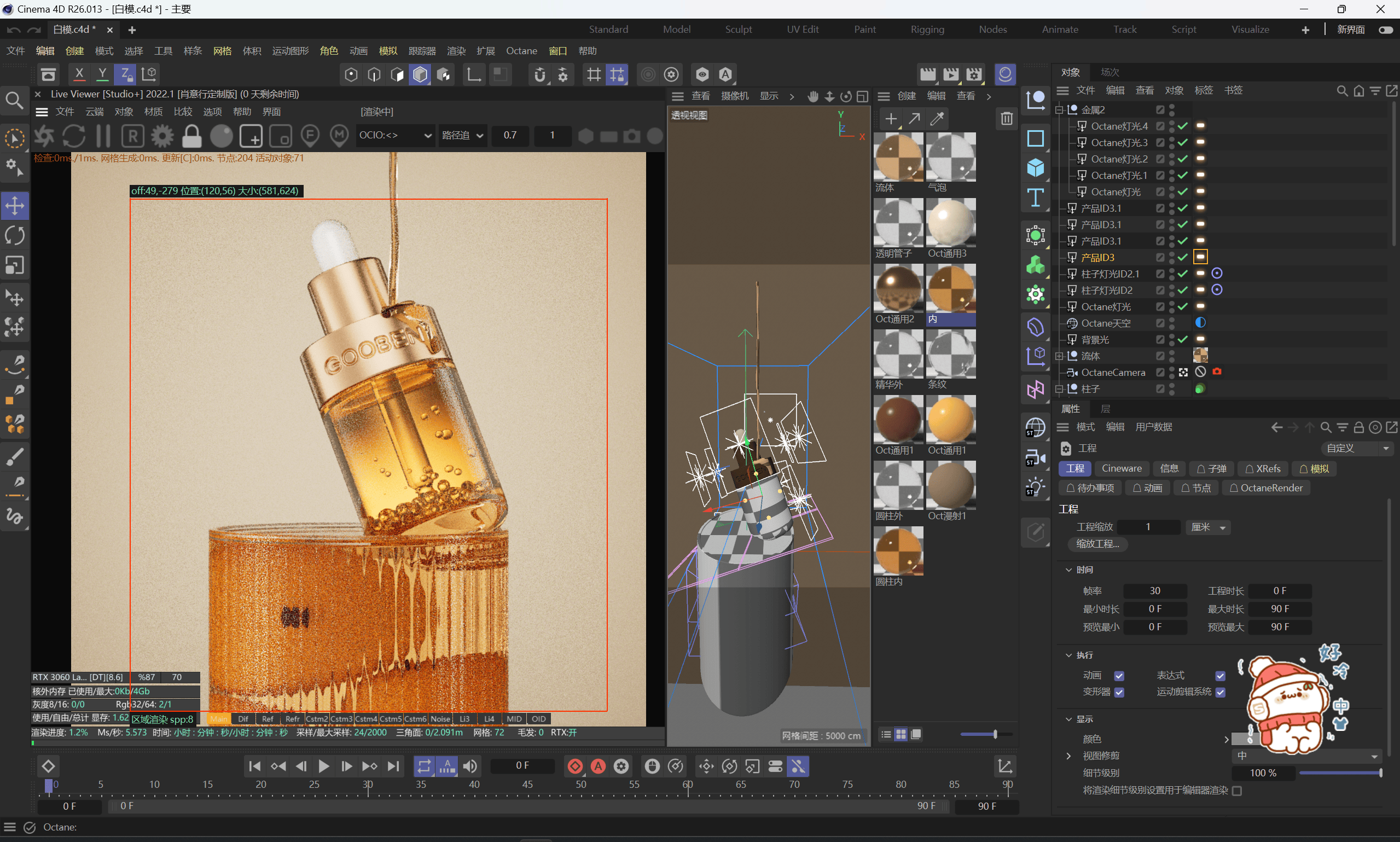Select the Oct通用3 material thumbnail
This screenshot has width=1400, height=842.
tap(951, 223)
